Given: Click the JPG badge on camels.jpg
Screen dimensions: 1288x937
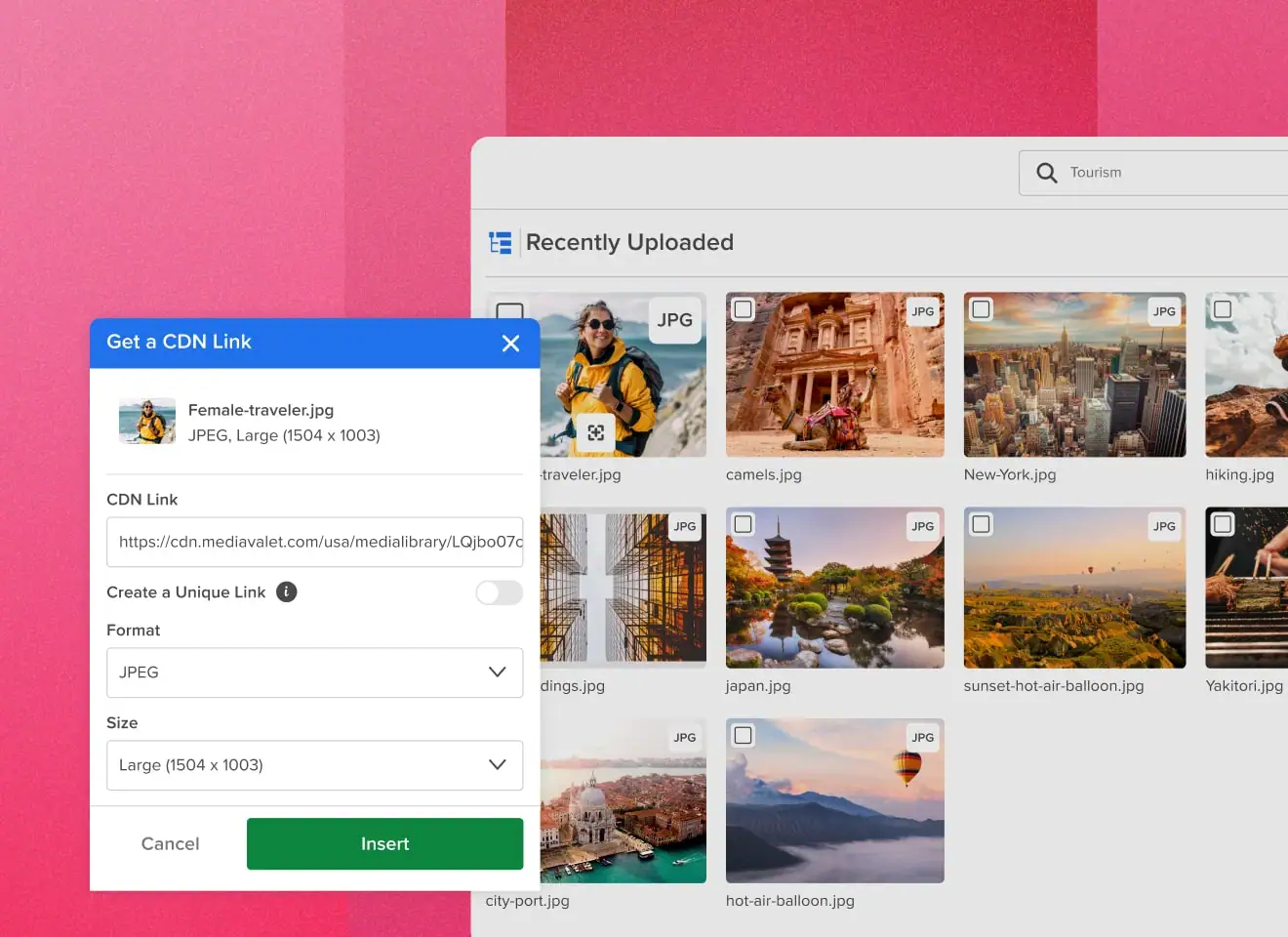Looking at the screenshot, I should pos(922,311).
